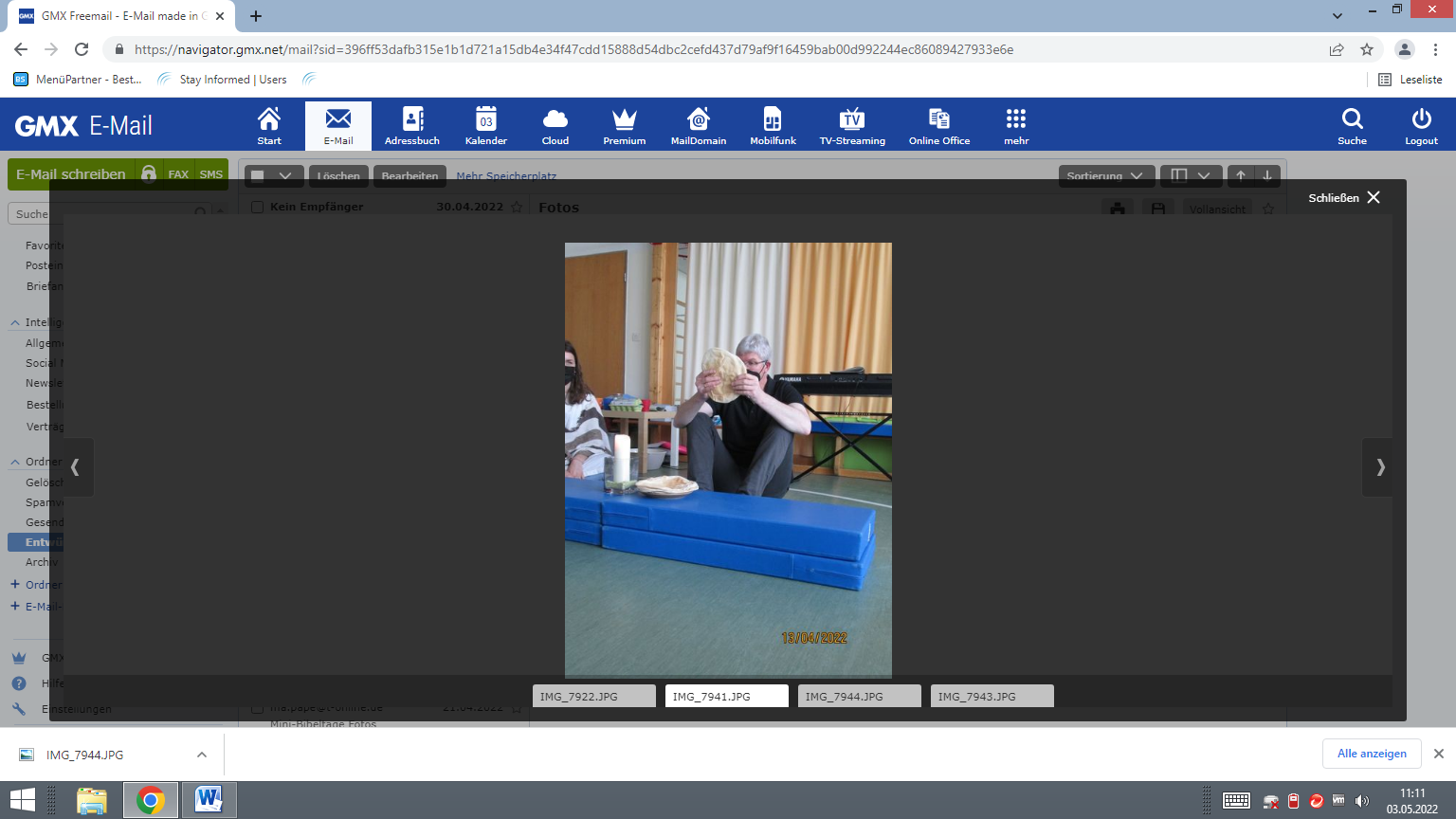
Task: Show previous photo with left arrow
Action: [x=77, y=466]
